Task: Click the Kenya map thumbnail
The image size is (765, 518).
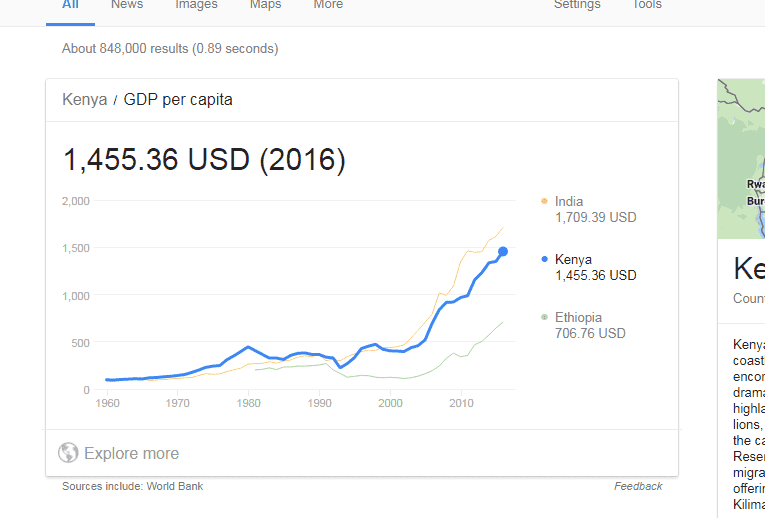Action: (x=741, y=158)
